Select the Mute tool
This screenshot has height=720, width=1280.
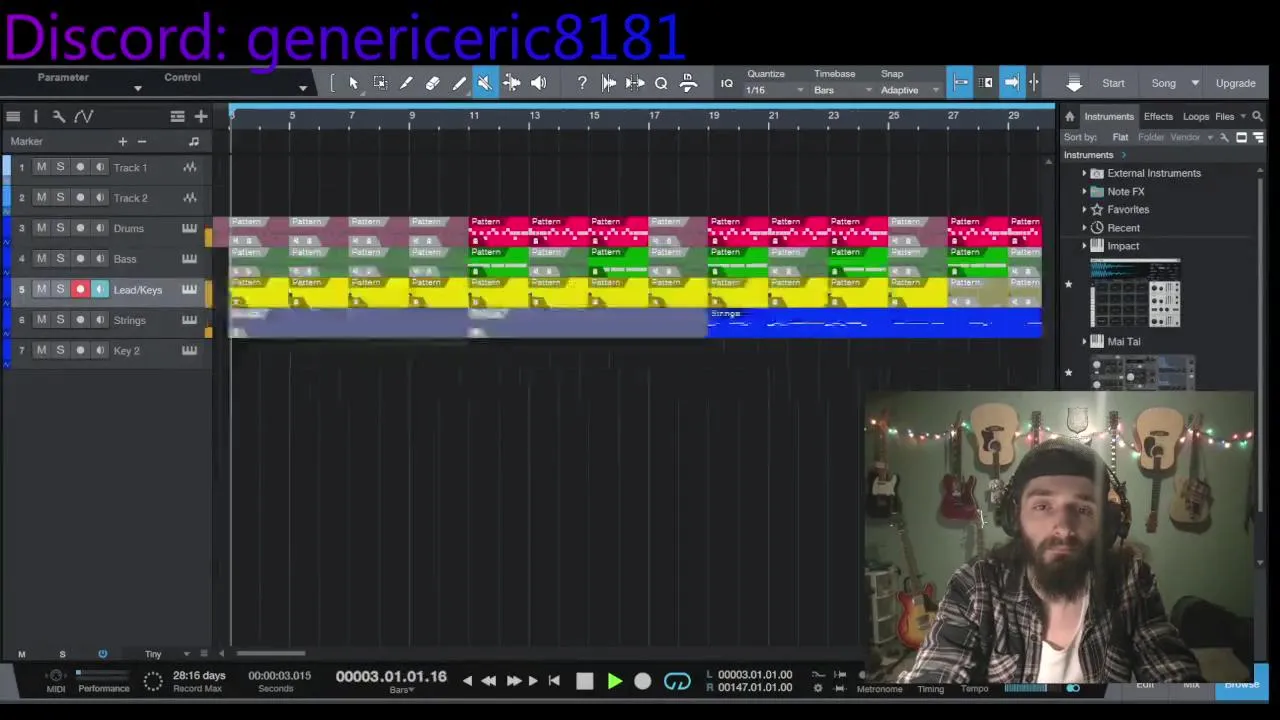pos(485,84)
